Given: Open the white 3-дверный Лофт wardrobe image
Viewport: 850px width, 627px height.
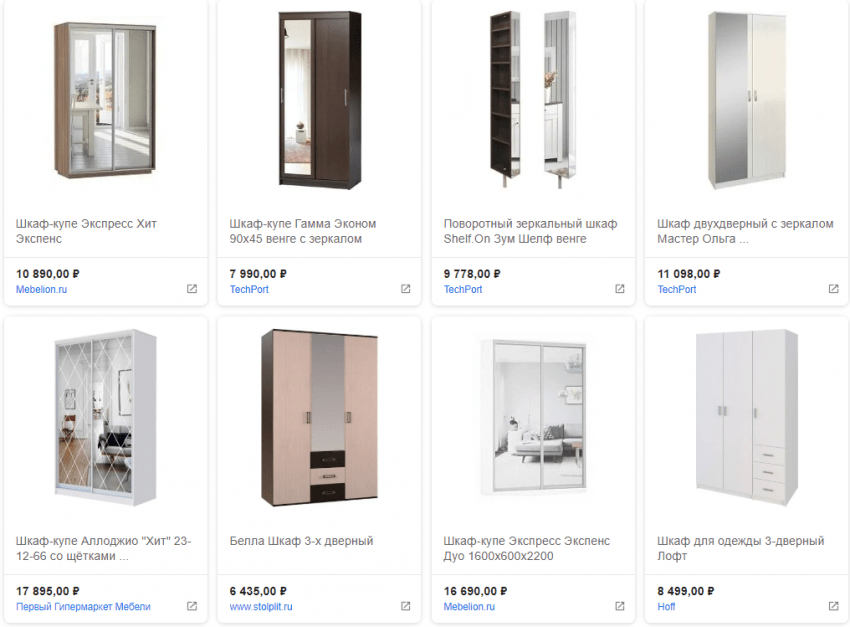Looking at the screenshot, I should pyautogui.click(x=746, y=415).
